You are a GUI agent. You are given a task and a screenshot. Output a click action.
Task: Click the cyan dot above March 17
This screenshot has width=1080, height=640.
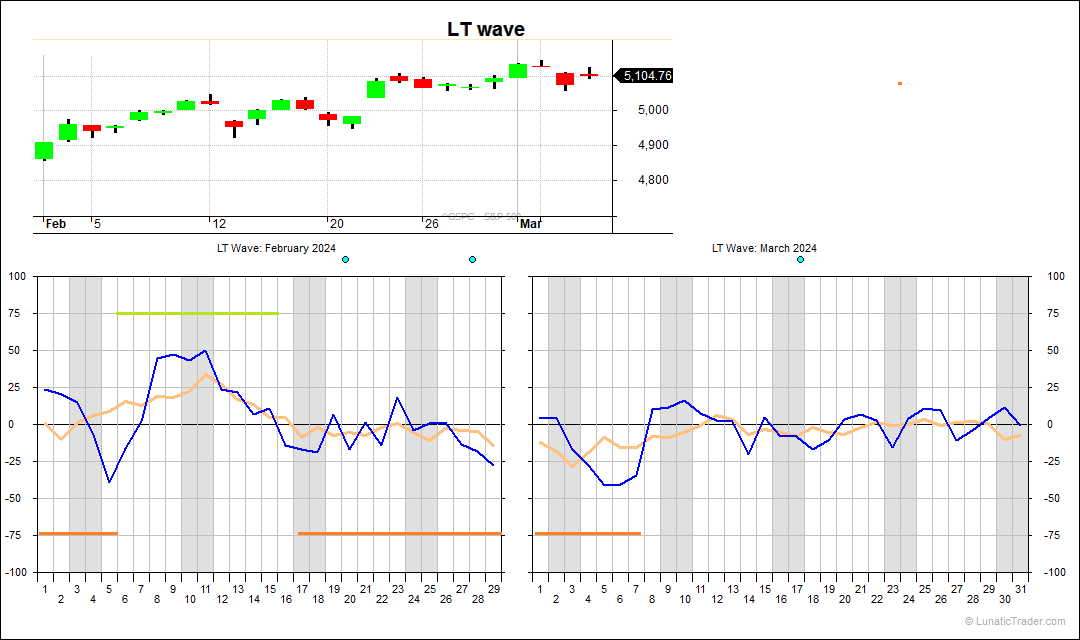(x=800, y=260)
